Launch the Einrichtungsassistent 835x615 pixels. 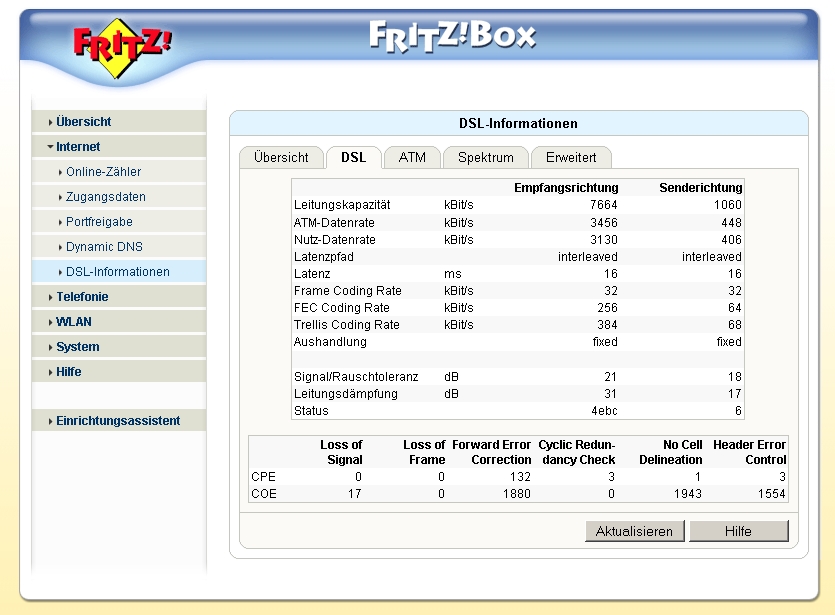(118, 421)
